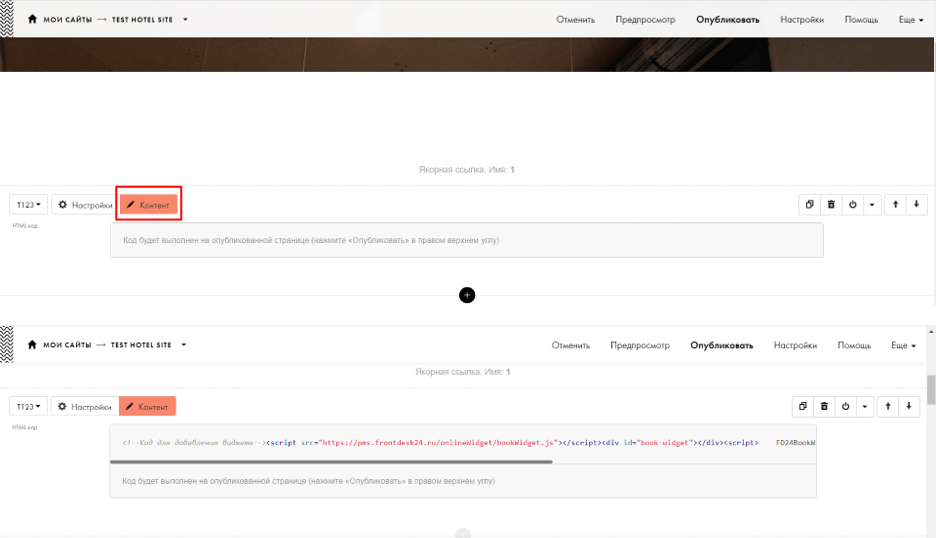Screen dimensions: 936x538
Task: Expand the site dropdown arrow in upper header
Action: tap(185, 20)
